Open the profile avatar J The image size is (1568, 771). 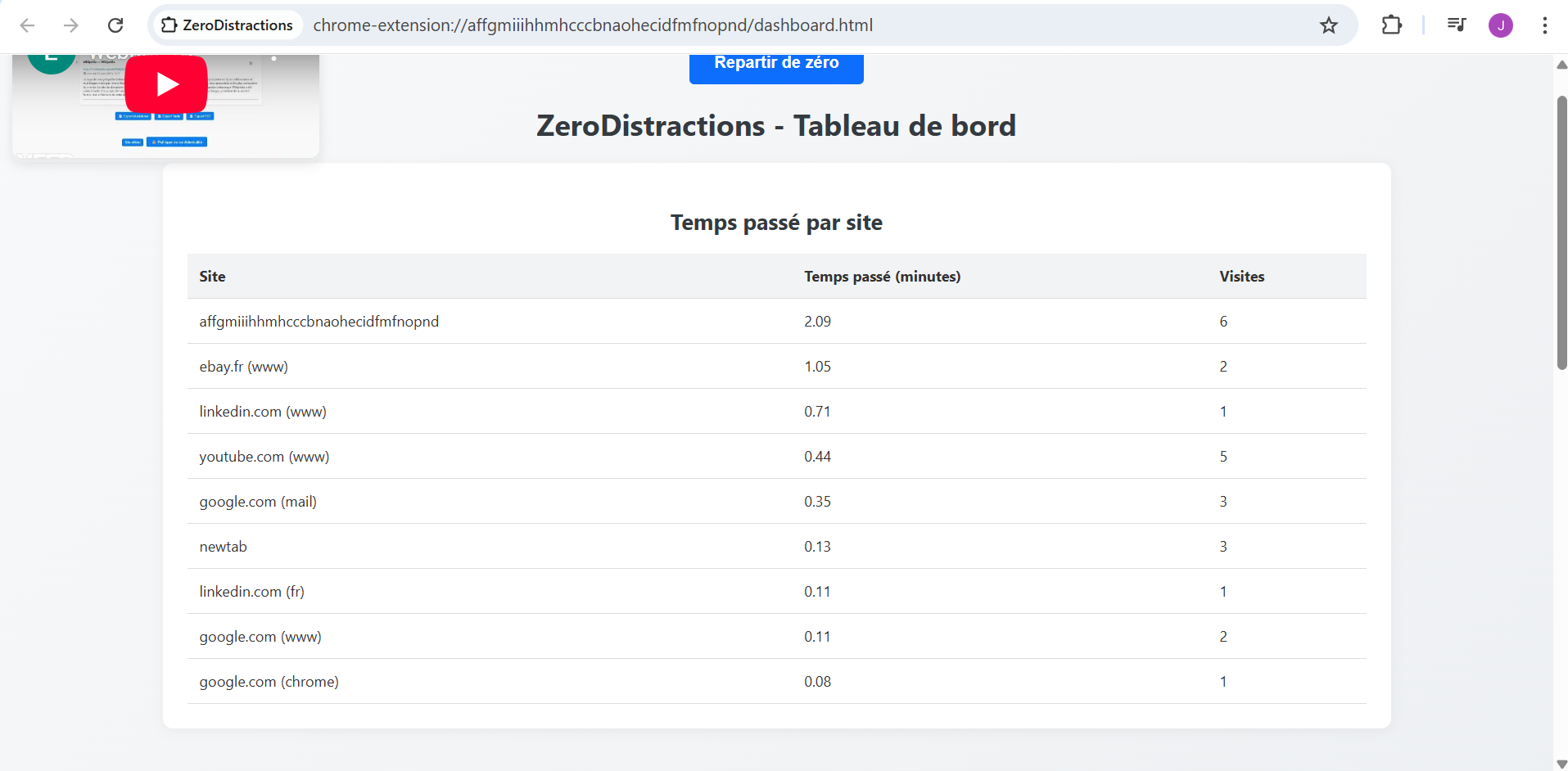(1500, 25)
